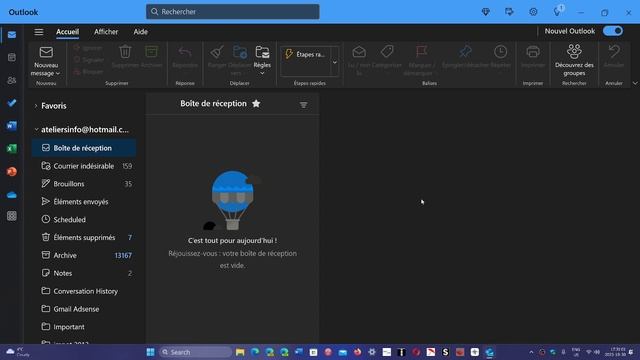The image size is (640, 360).
Task: Open the Important folder
Action: click(84, 327)
